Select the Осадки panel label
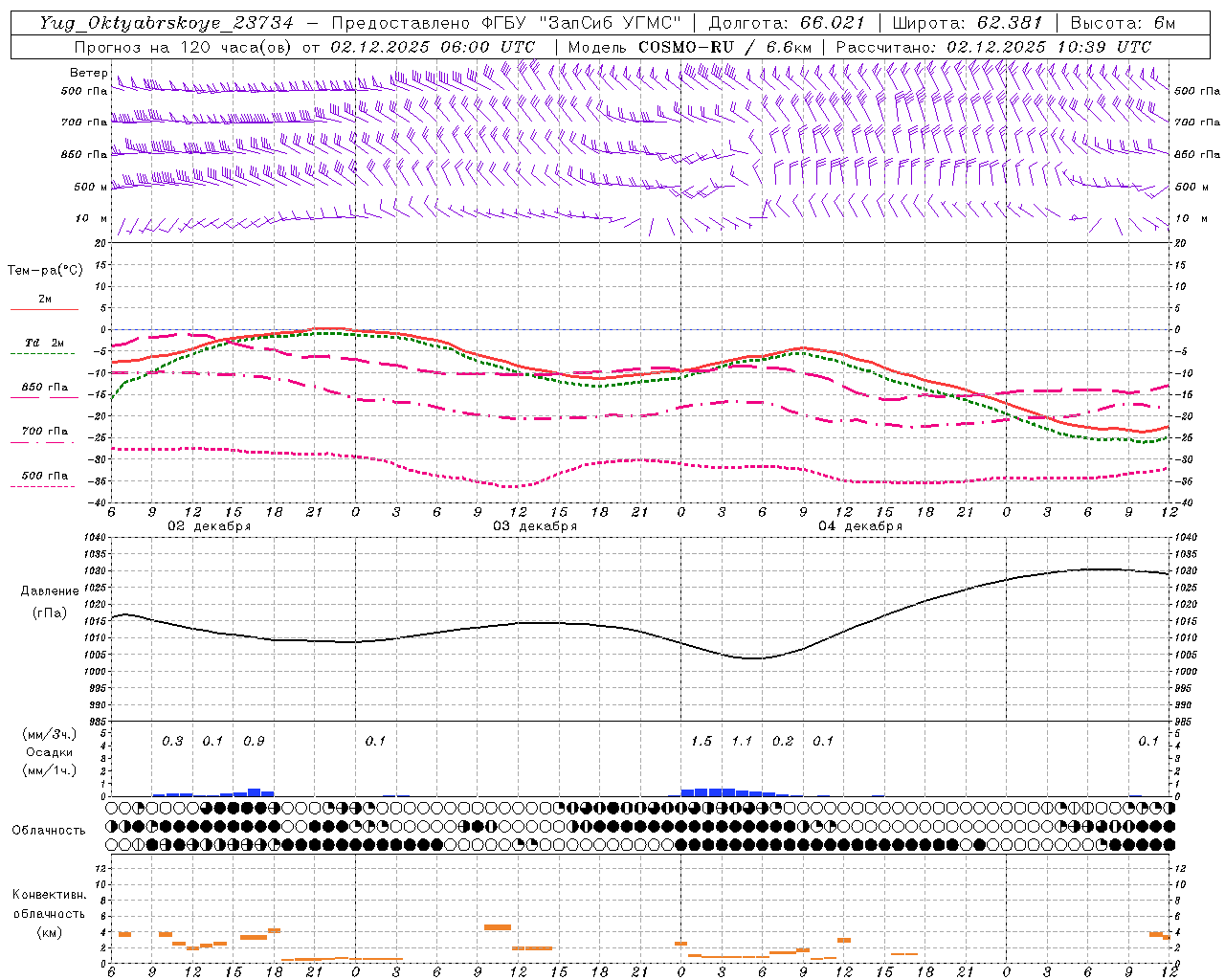Screen dimensions: 1225x980 (50, 752)
